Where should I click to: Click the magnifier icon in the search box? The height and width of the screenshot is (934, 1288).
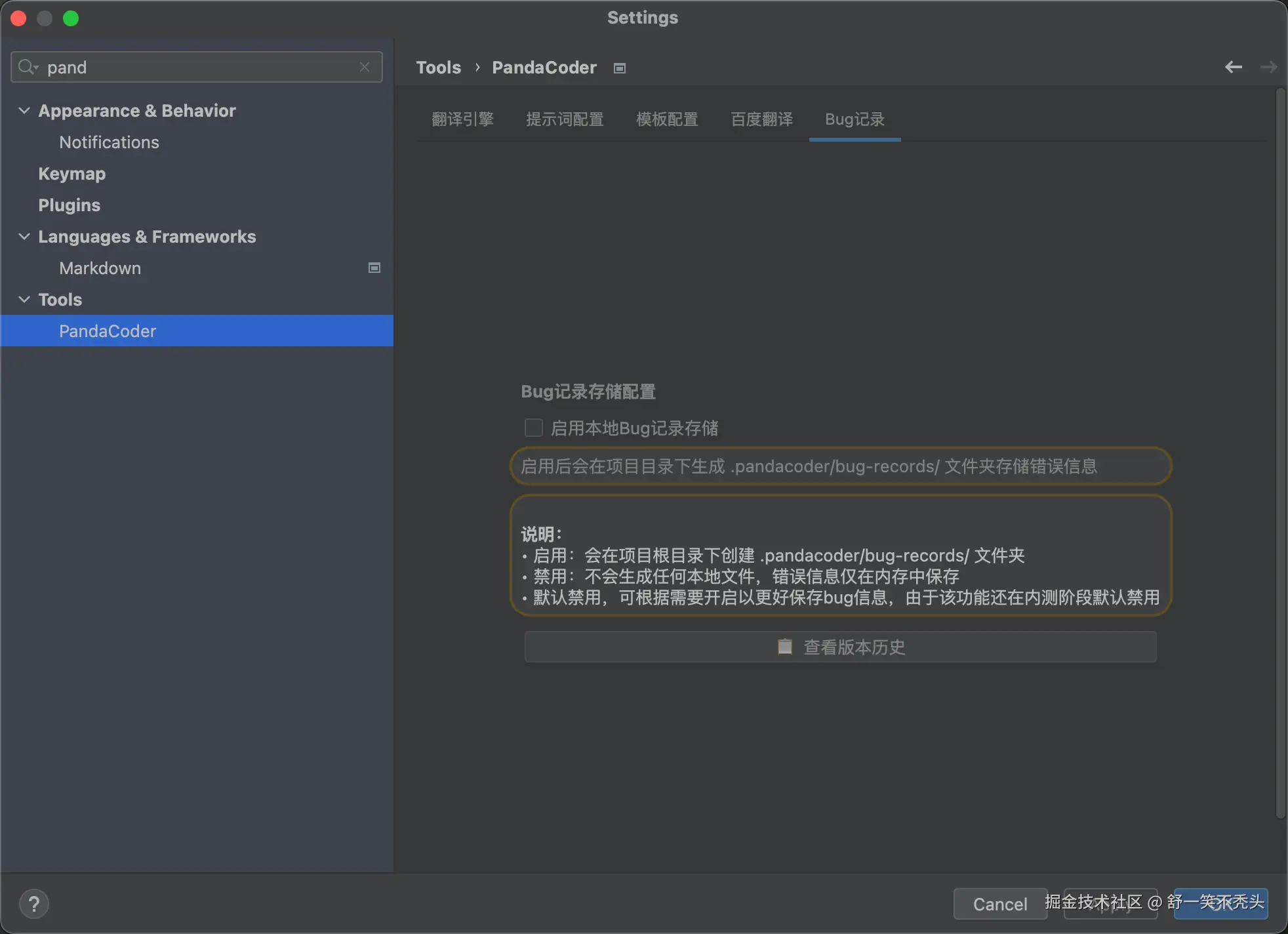[25, 66]
